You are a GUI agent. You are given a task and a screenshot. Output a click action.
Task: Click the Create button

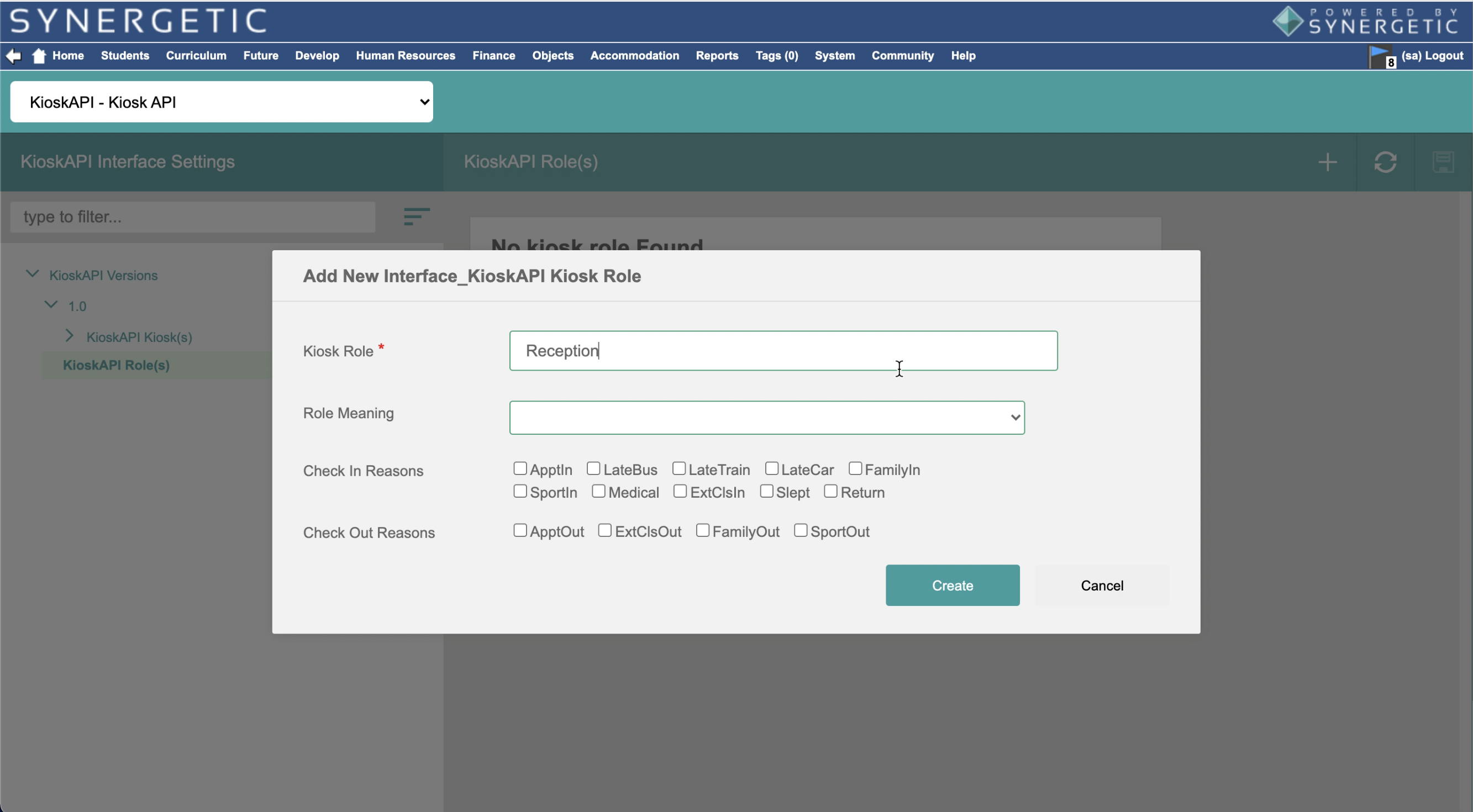[952, 585]
